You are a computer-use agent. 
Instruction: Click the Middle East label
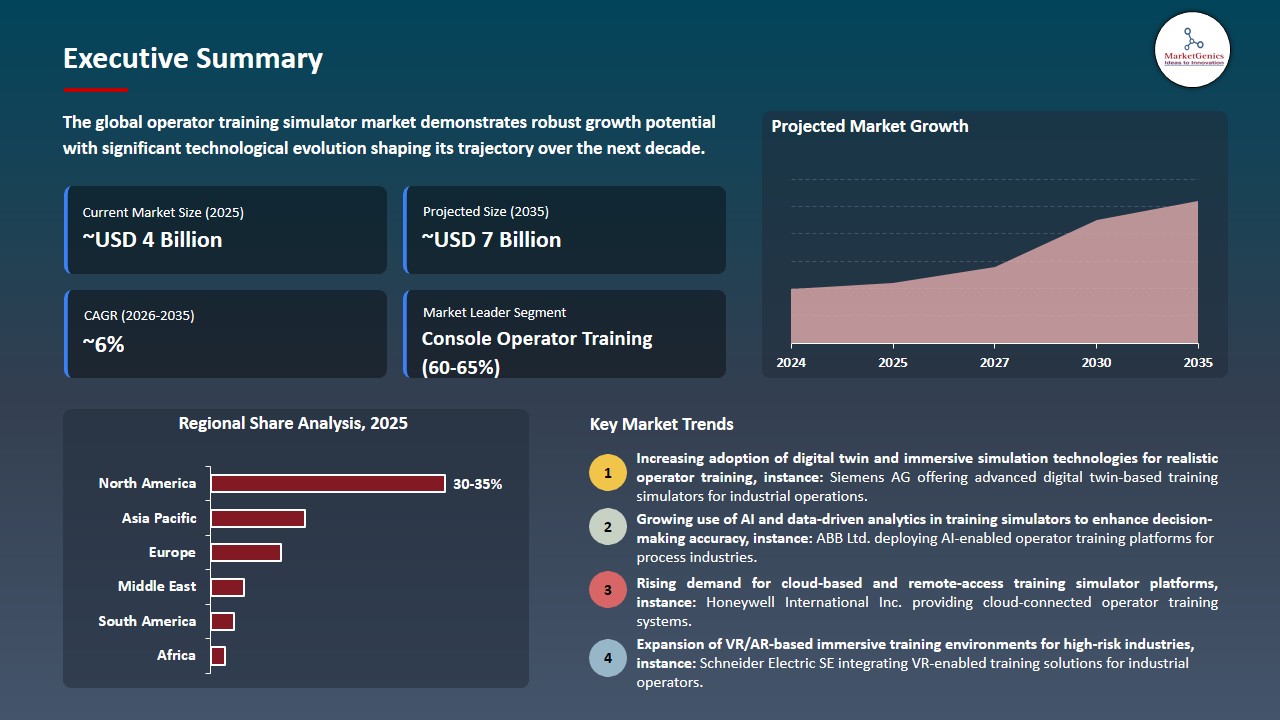pyautogui.click(x=157, y=587)
